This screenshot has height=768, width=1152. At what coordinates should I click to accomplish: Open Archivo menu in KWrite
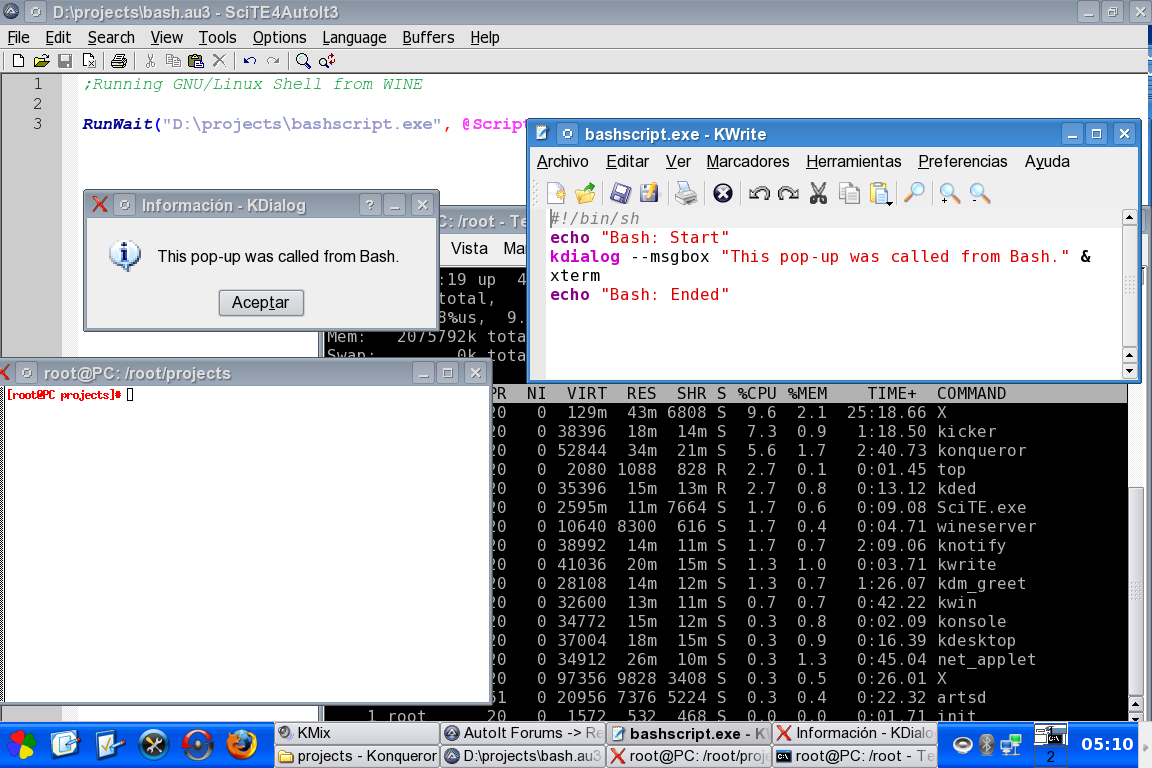point(562,162)
